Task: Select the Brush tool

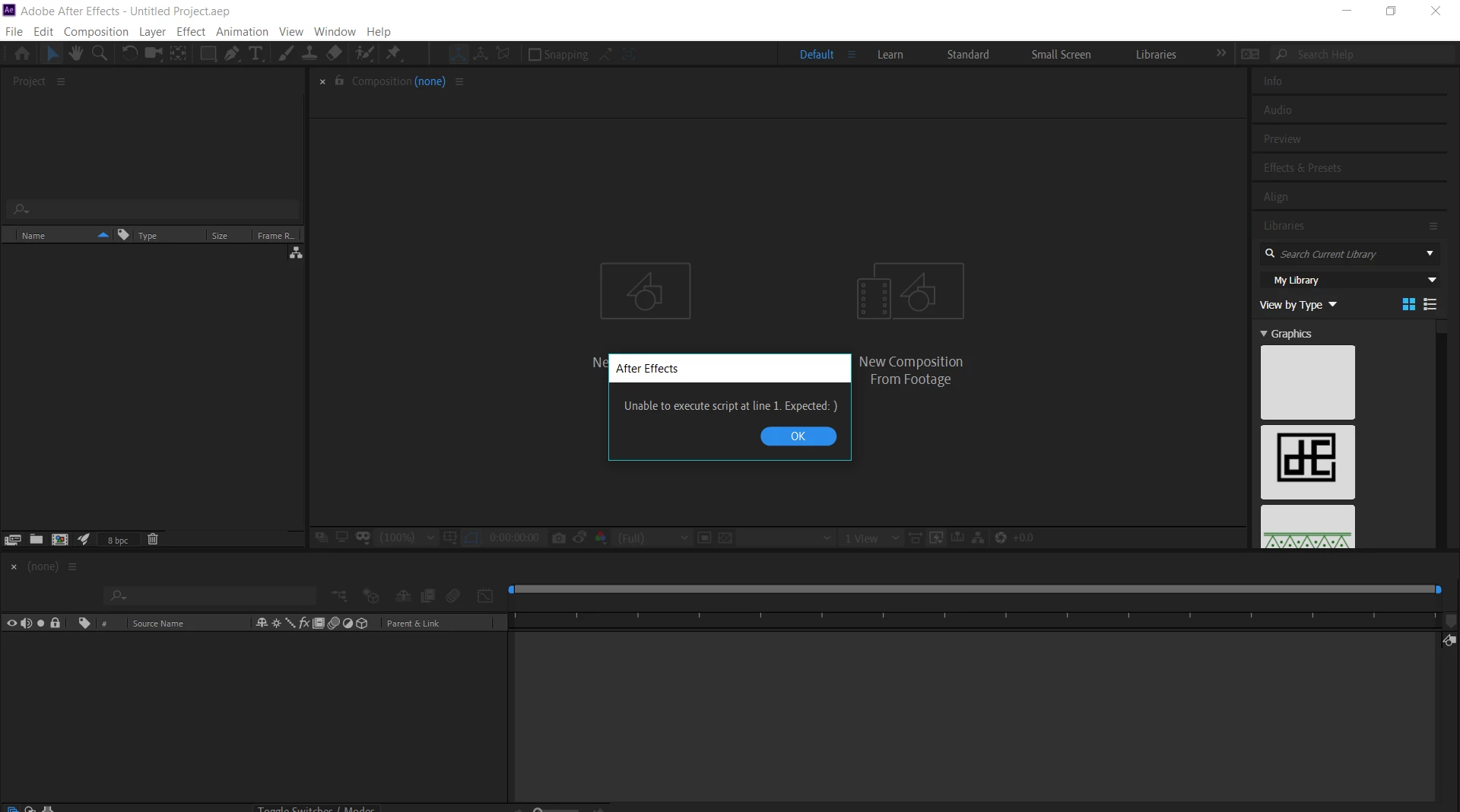Action: 286,53
